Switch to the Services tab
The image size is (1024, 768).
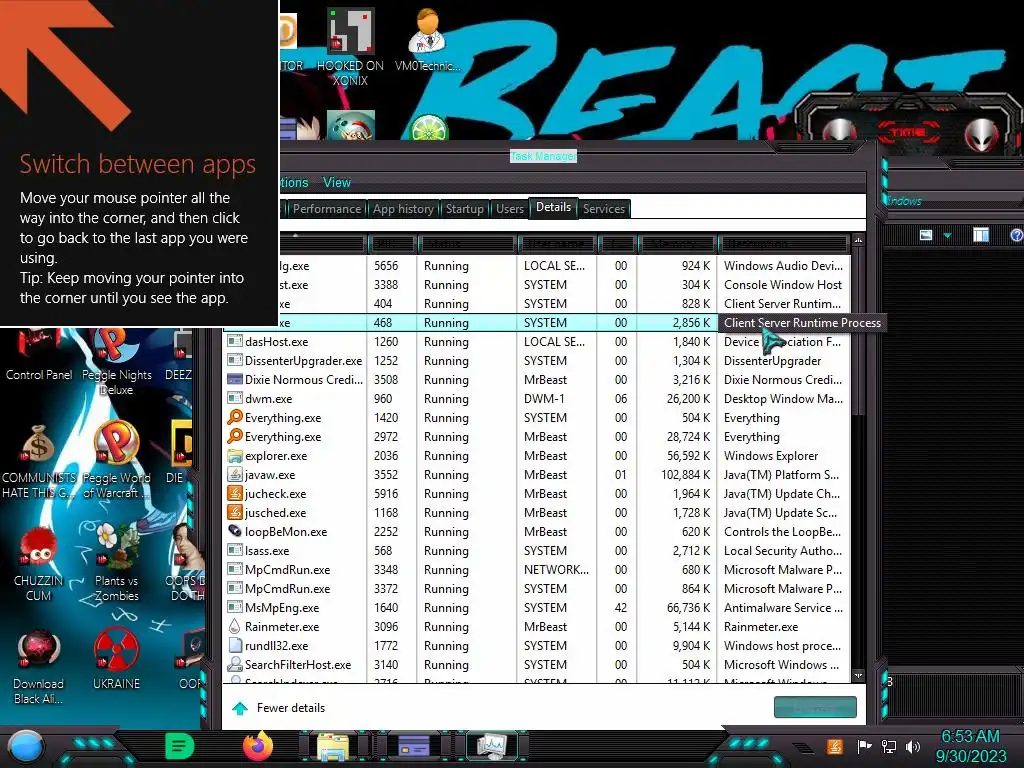click(604, 208)
